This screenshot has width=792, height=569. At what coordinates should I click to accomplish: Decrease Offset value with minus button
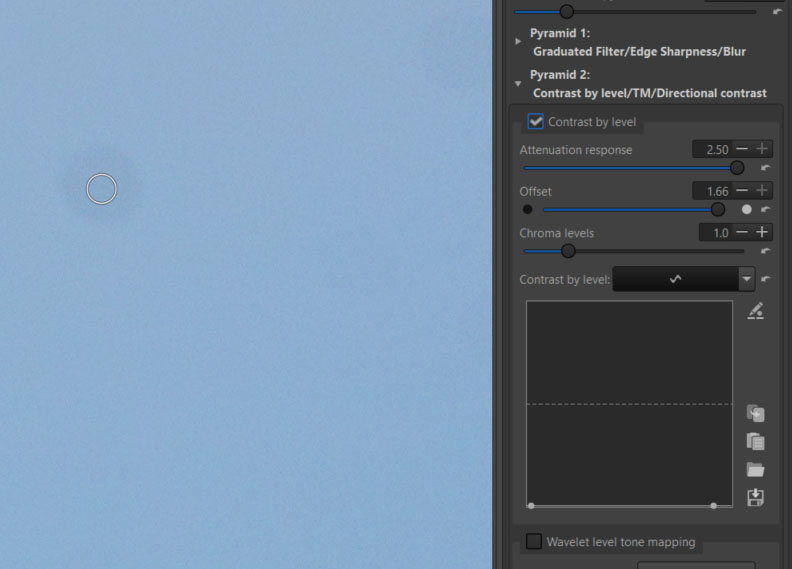[742, 191]
